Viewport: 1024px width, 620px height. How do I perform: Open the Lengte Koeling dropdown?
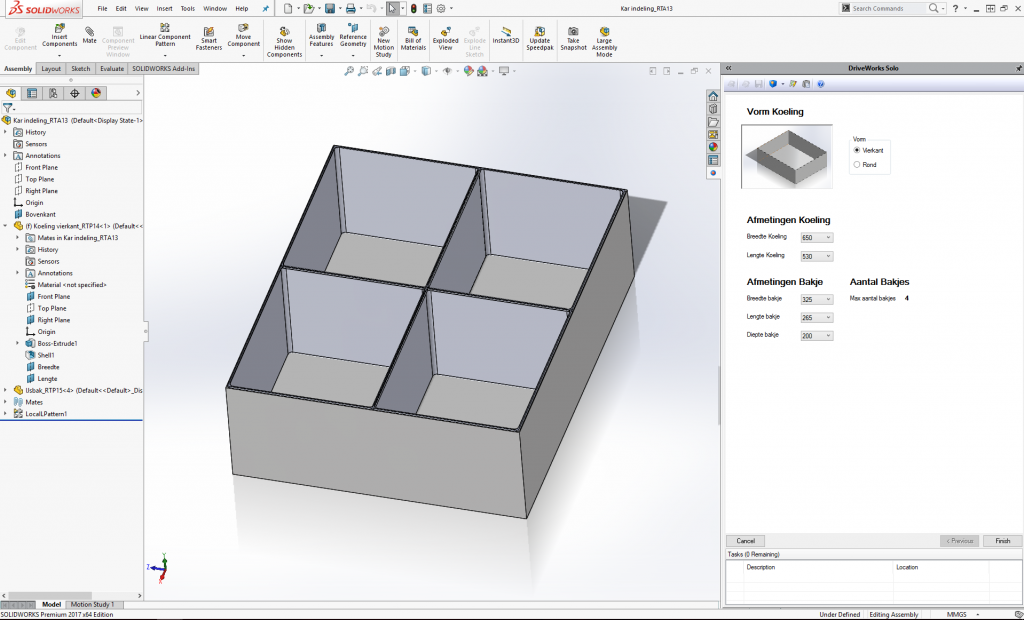[x=817, y=257]
